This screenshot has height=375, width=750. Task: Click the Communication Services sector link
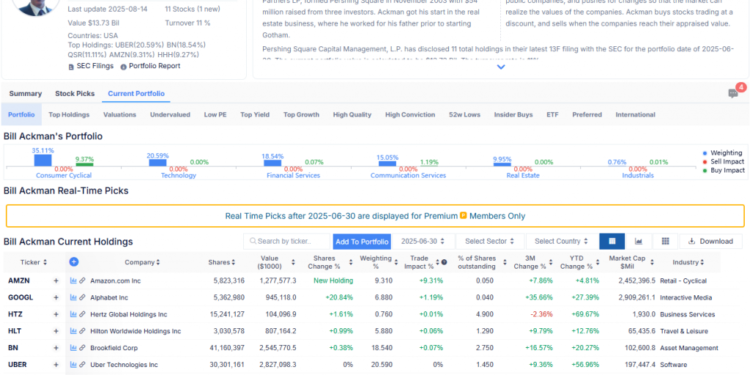(408, 176)
